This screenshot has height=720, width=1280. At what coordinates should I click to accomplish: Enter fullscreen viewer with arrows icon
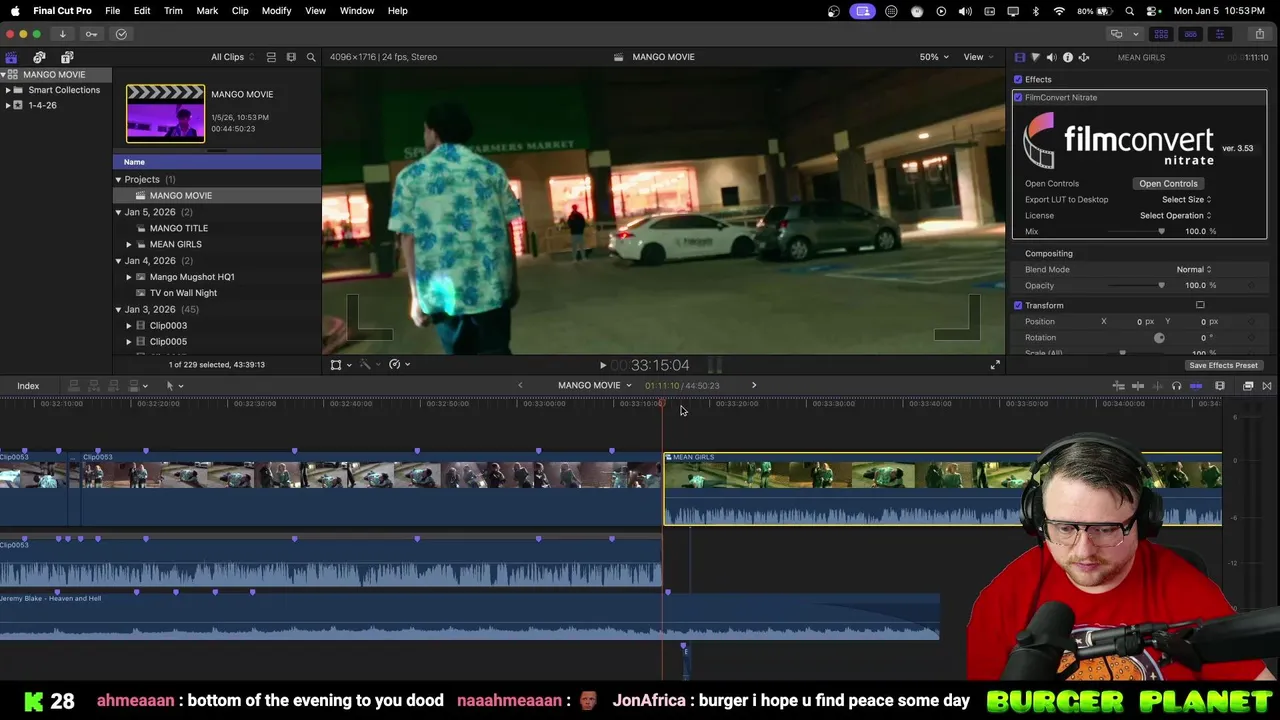click(x=995, y=365)
